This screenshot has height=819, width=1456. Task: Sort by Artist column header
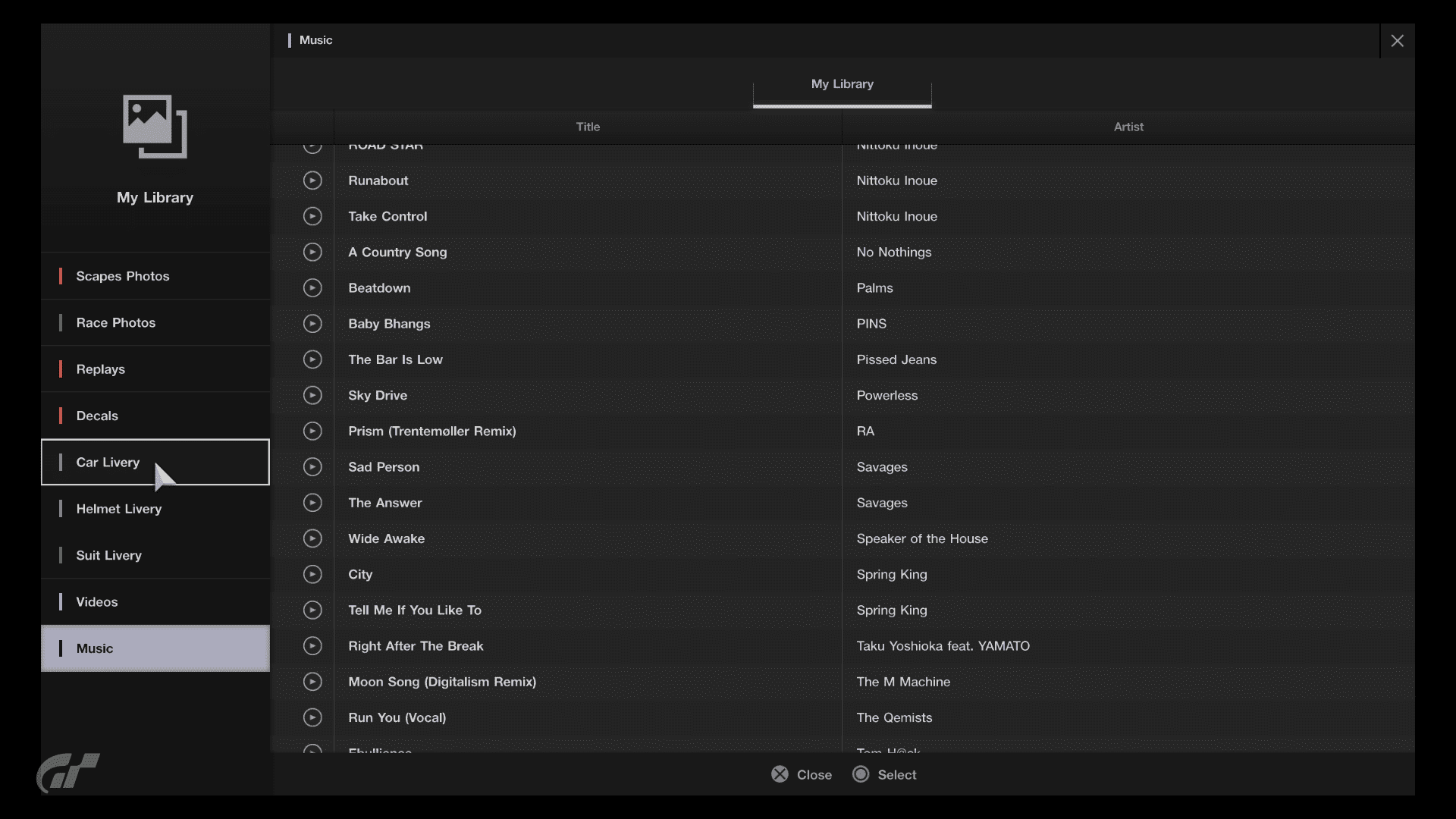(x=1128, y=127)
